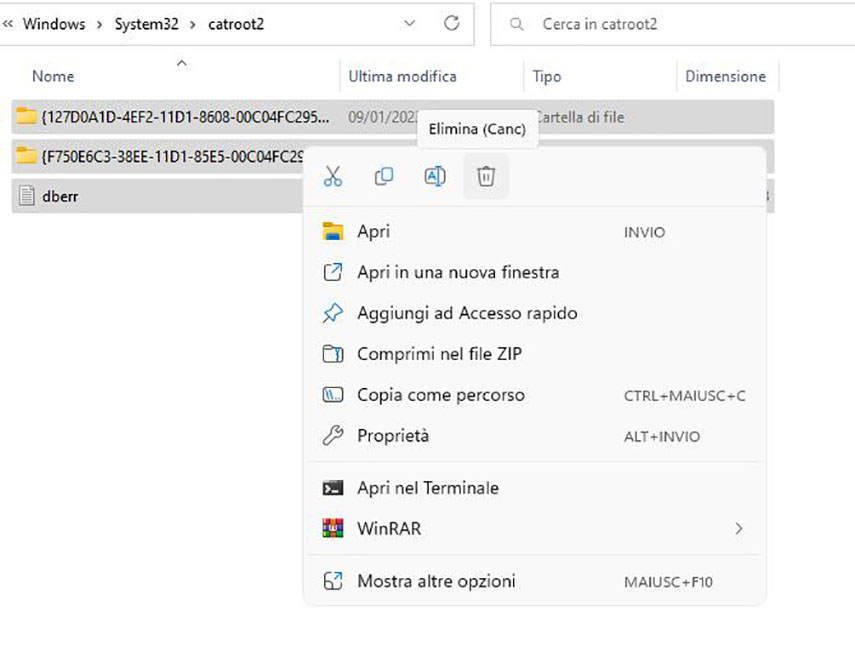Image resolution: width=855 pixels, height=646 pixels.
Task: Click the Terminal icon in context menu
Action: tap(333, 488)
